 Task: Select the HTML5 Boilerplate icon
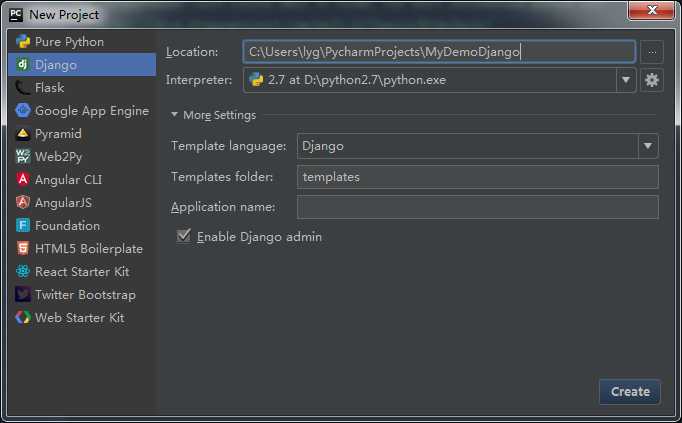pos(23,249)
